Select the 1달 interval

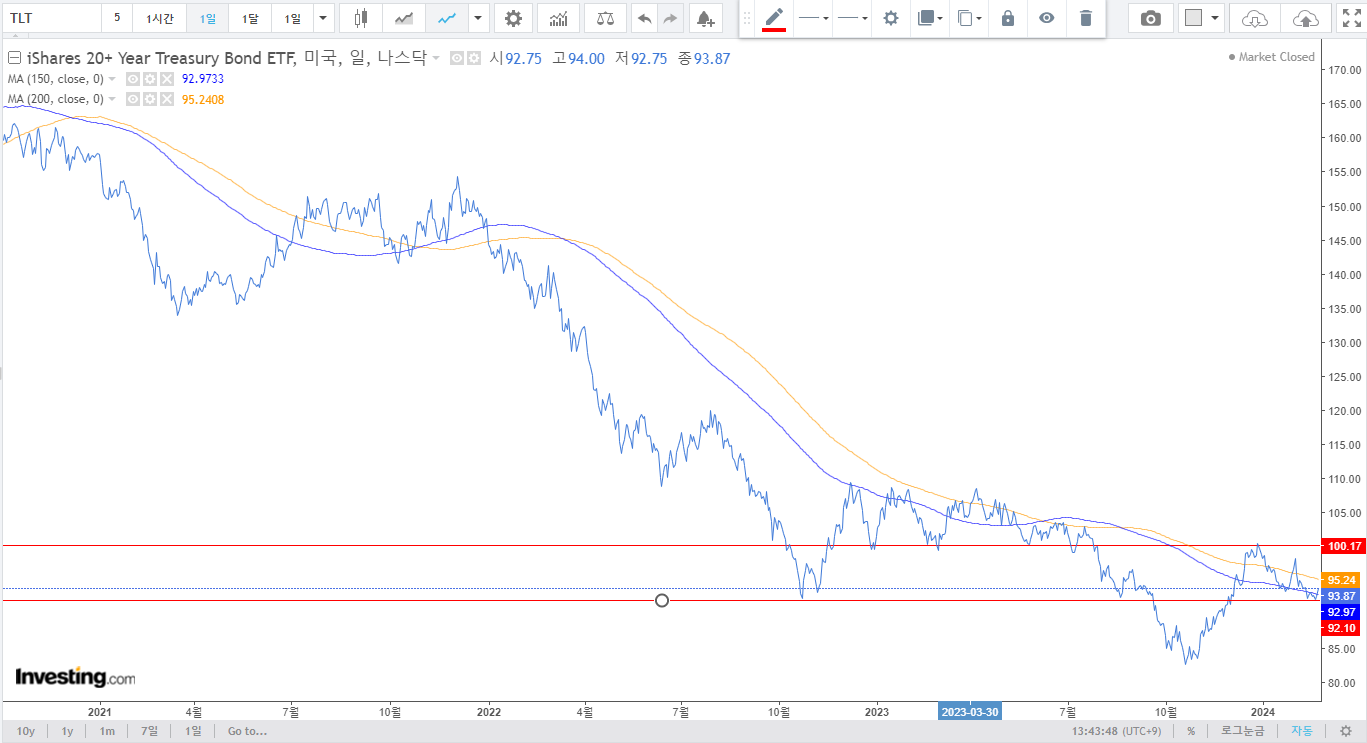(250, 18)
